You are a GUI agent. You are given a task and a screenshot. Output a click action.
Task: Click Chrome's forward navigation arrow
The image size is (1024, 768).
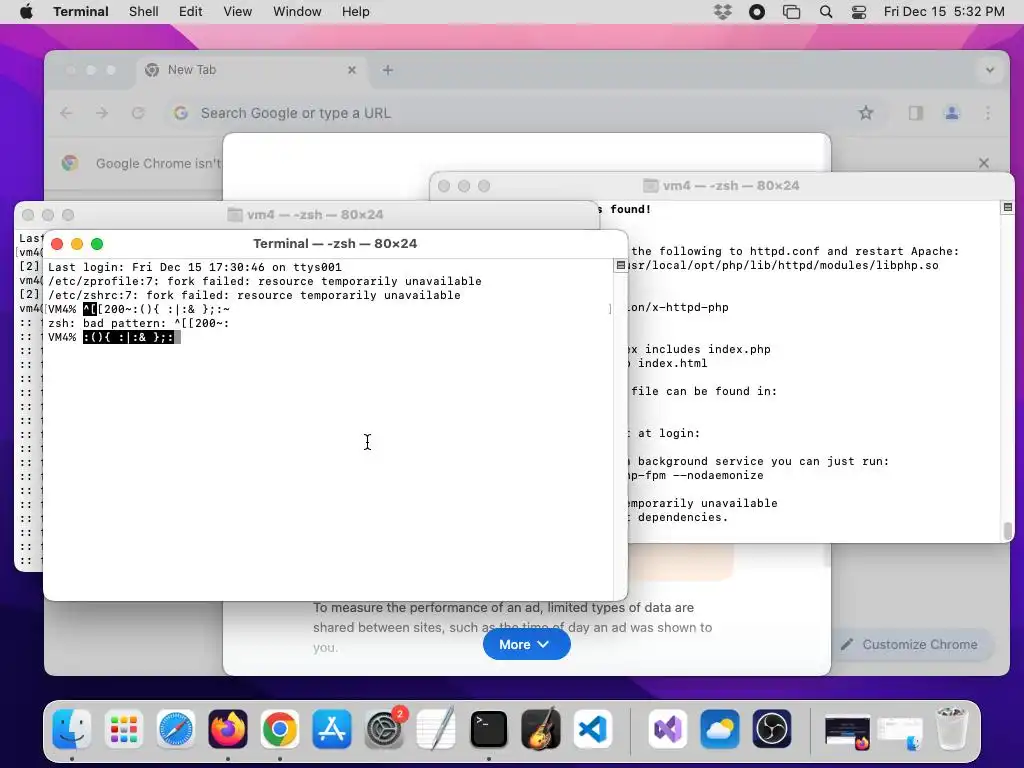click(102, 113)
